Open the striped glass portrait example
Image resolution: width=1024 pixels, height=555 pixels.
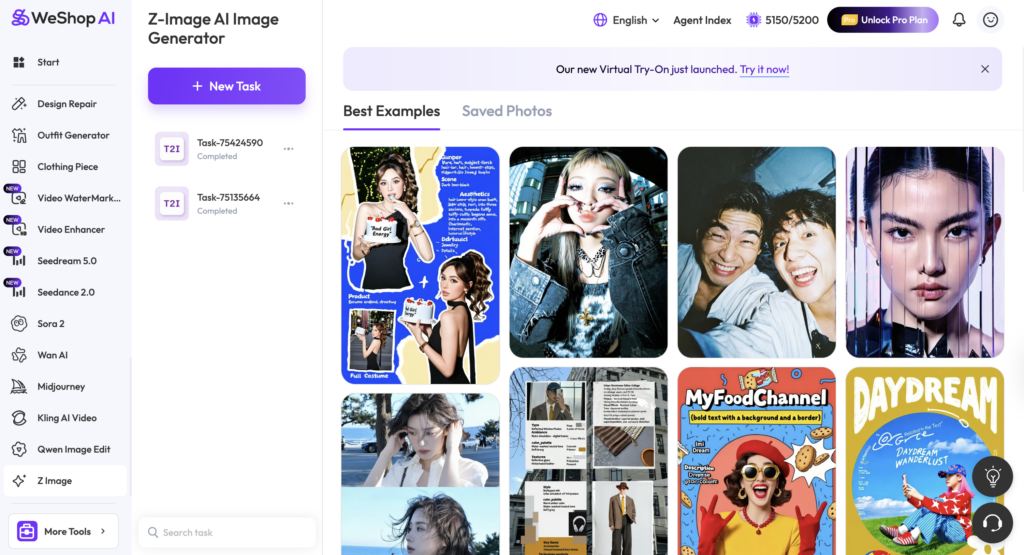925,252
